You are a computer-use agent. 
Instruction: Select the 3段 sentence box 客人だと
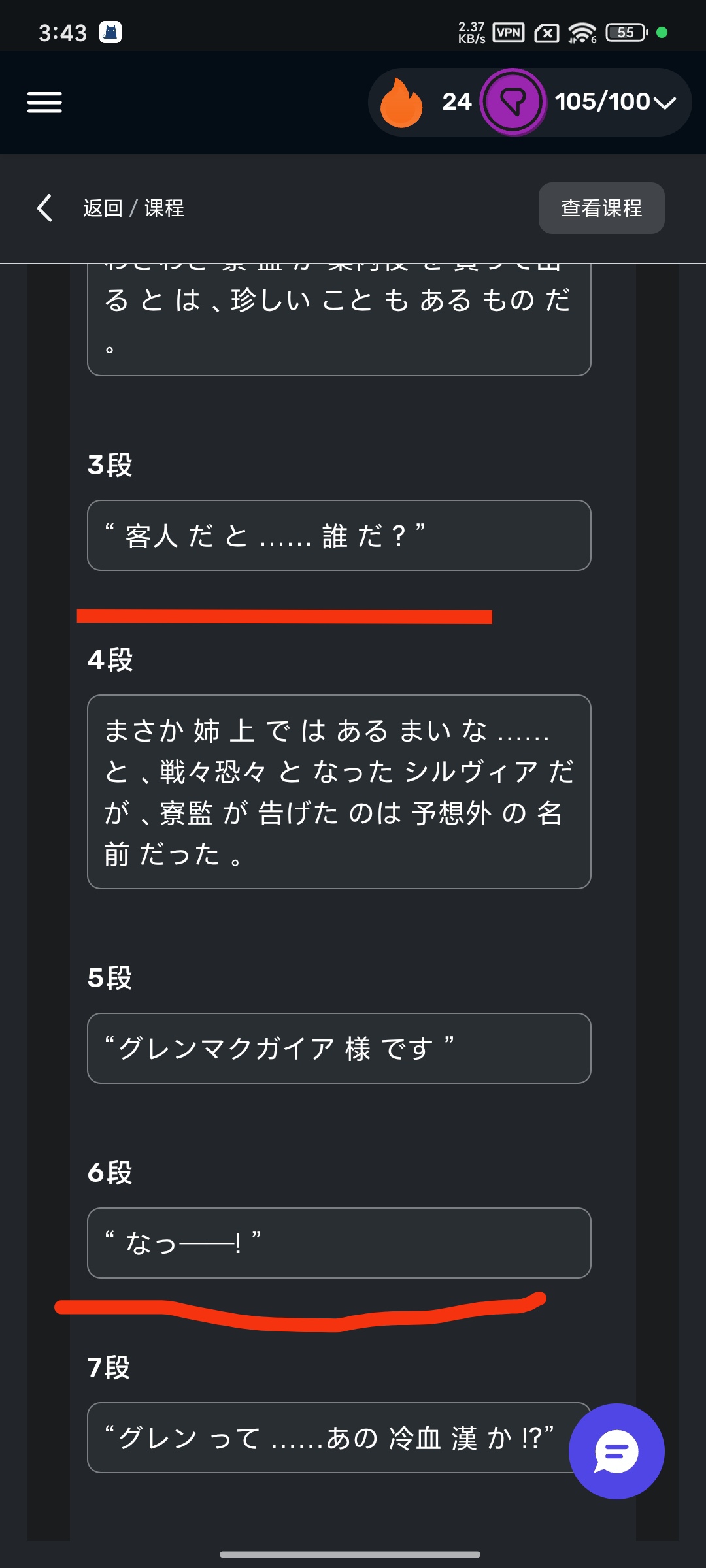pos(339,536)
